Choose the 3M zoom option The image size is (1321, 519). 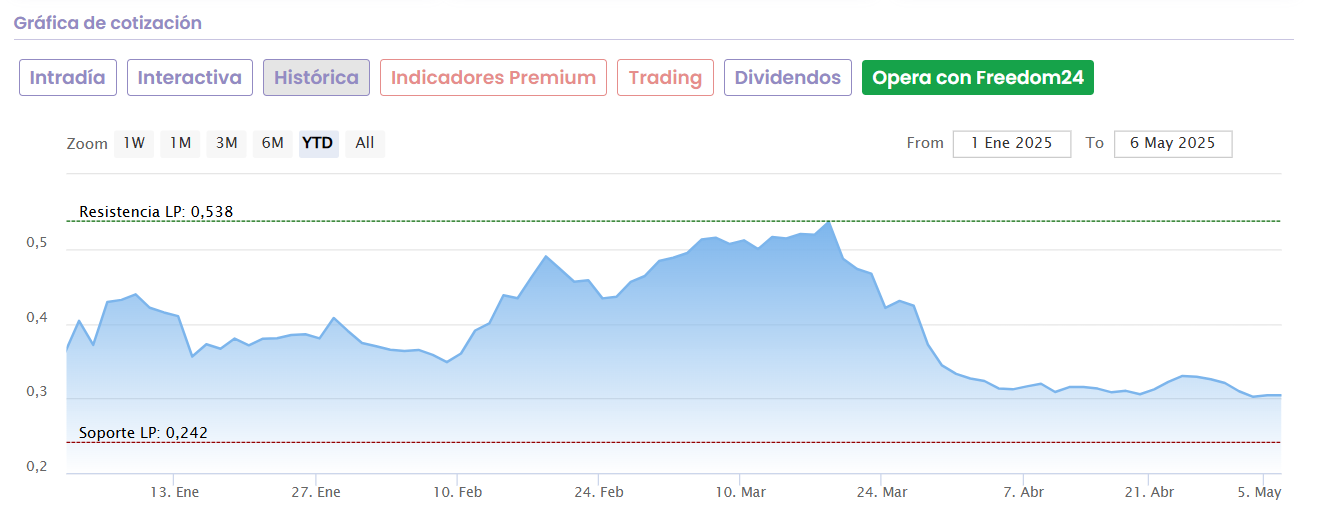pos(226,143)
